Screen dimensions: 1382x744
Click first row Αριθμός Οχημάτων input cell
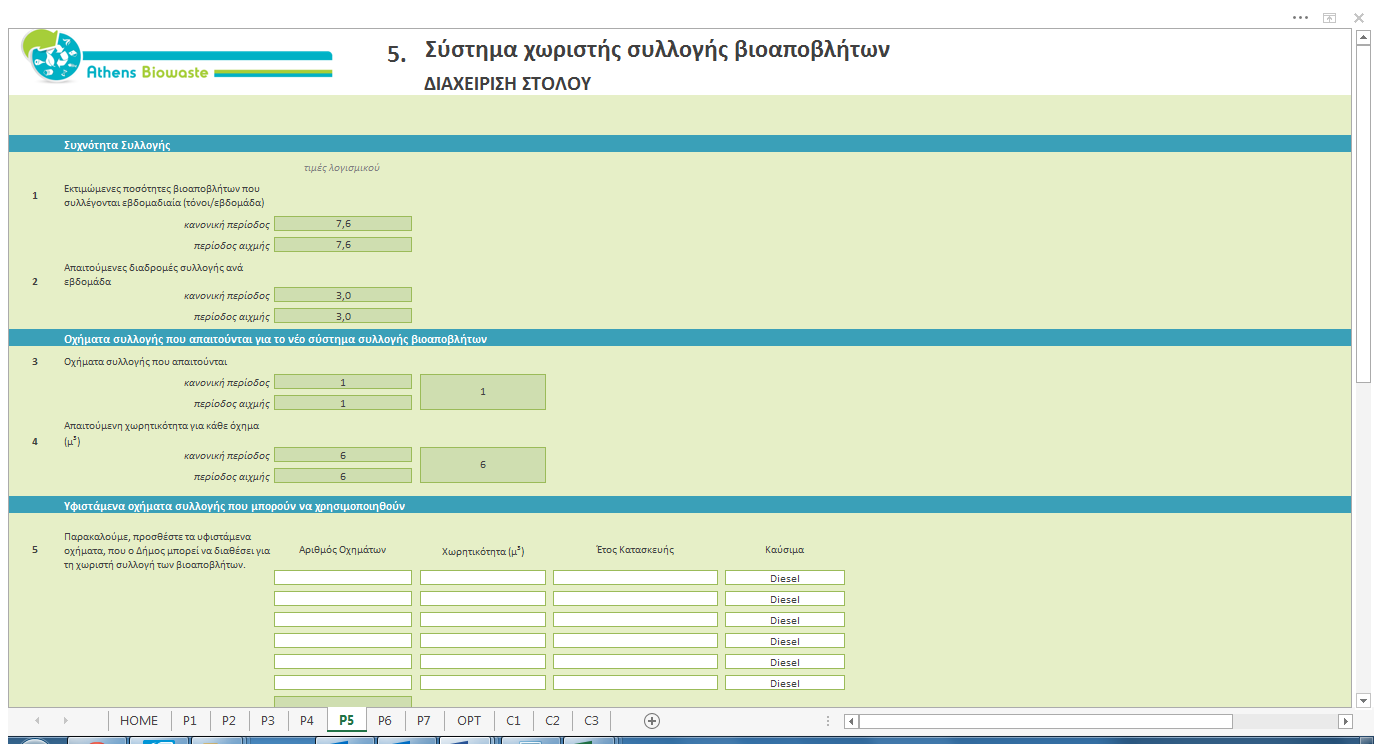[343, 578]
